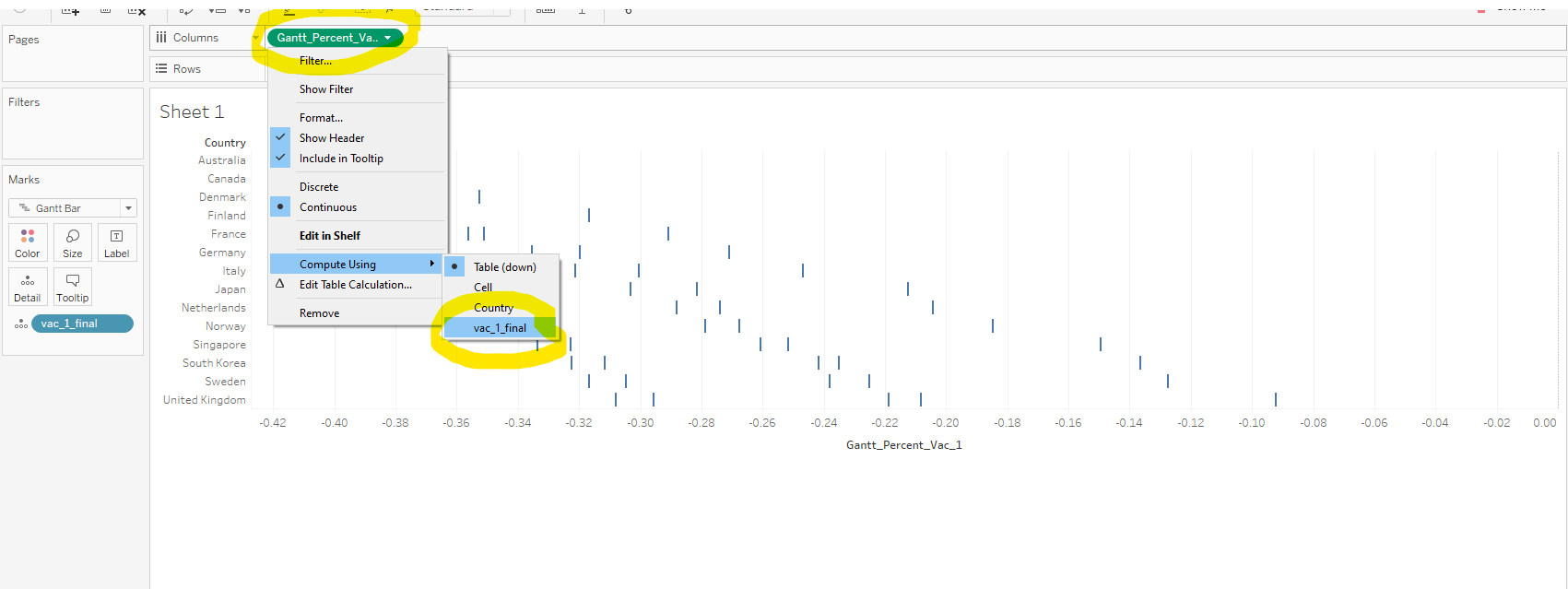This screenshot has height=589, width=1568.
Task: Select the Discrete option
Action: pos(319,187)
